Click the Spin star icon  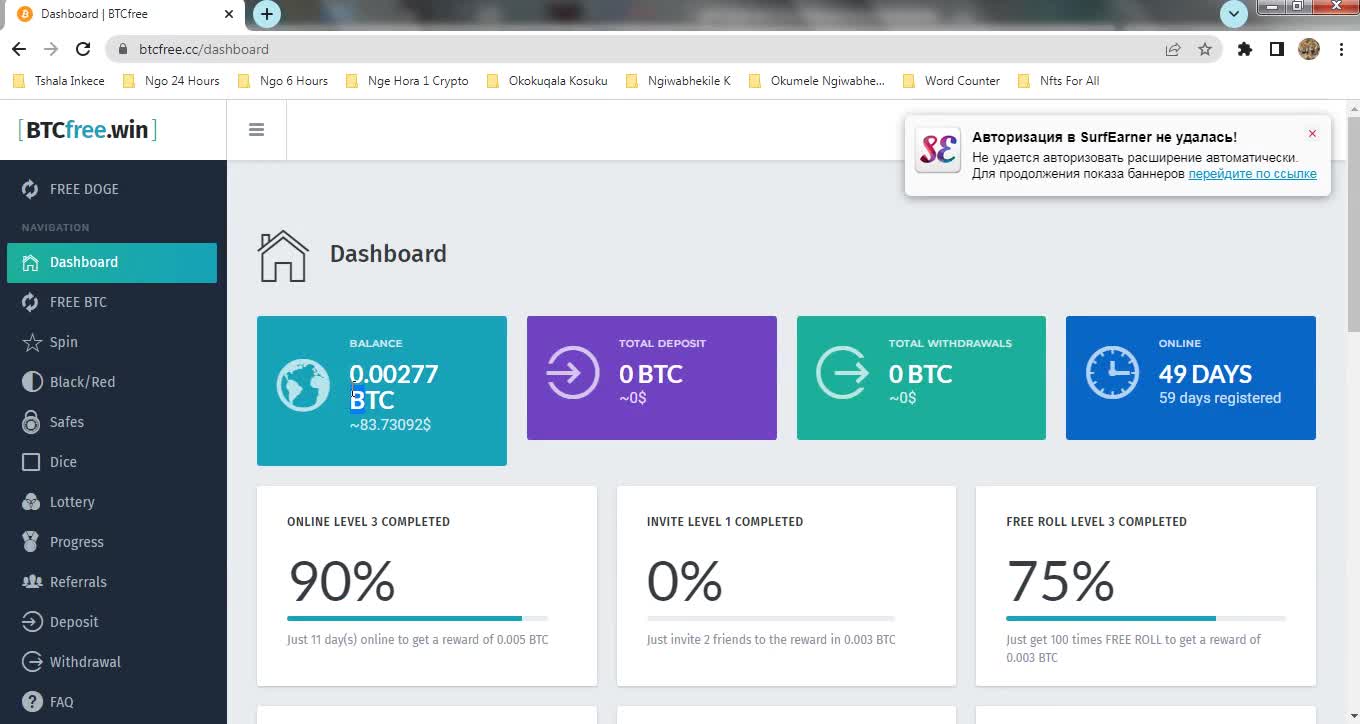(x=31, y=342)
